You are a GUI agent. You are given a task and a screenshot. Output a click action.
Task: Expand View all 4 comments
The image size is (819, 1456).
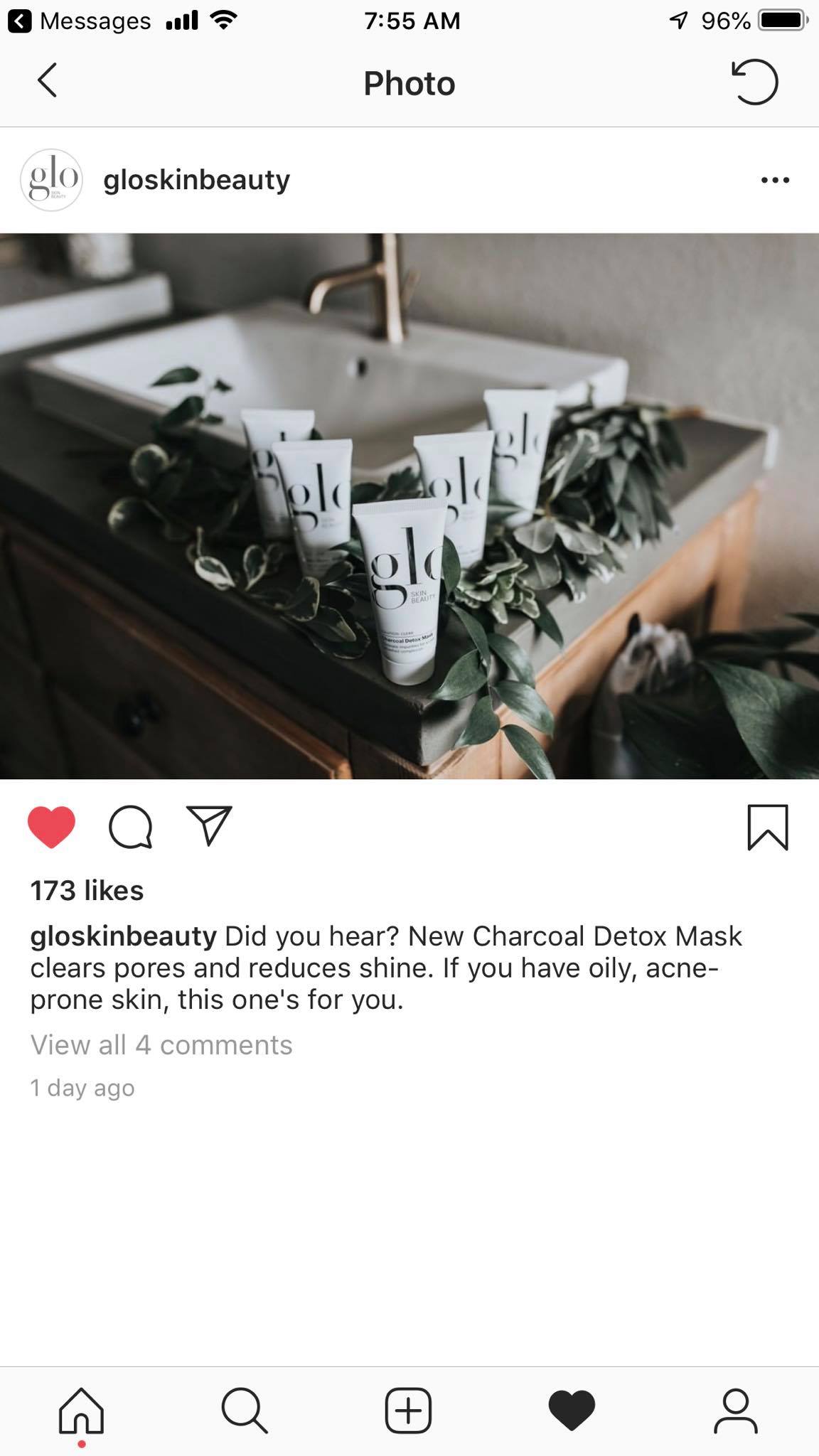(x=161, y=1045)
